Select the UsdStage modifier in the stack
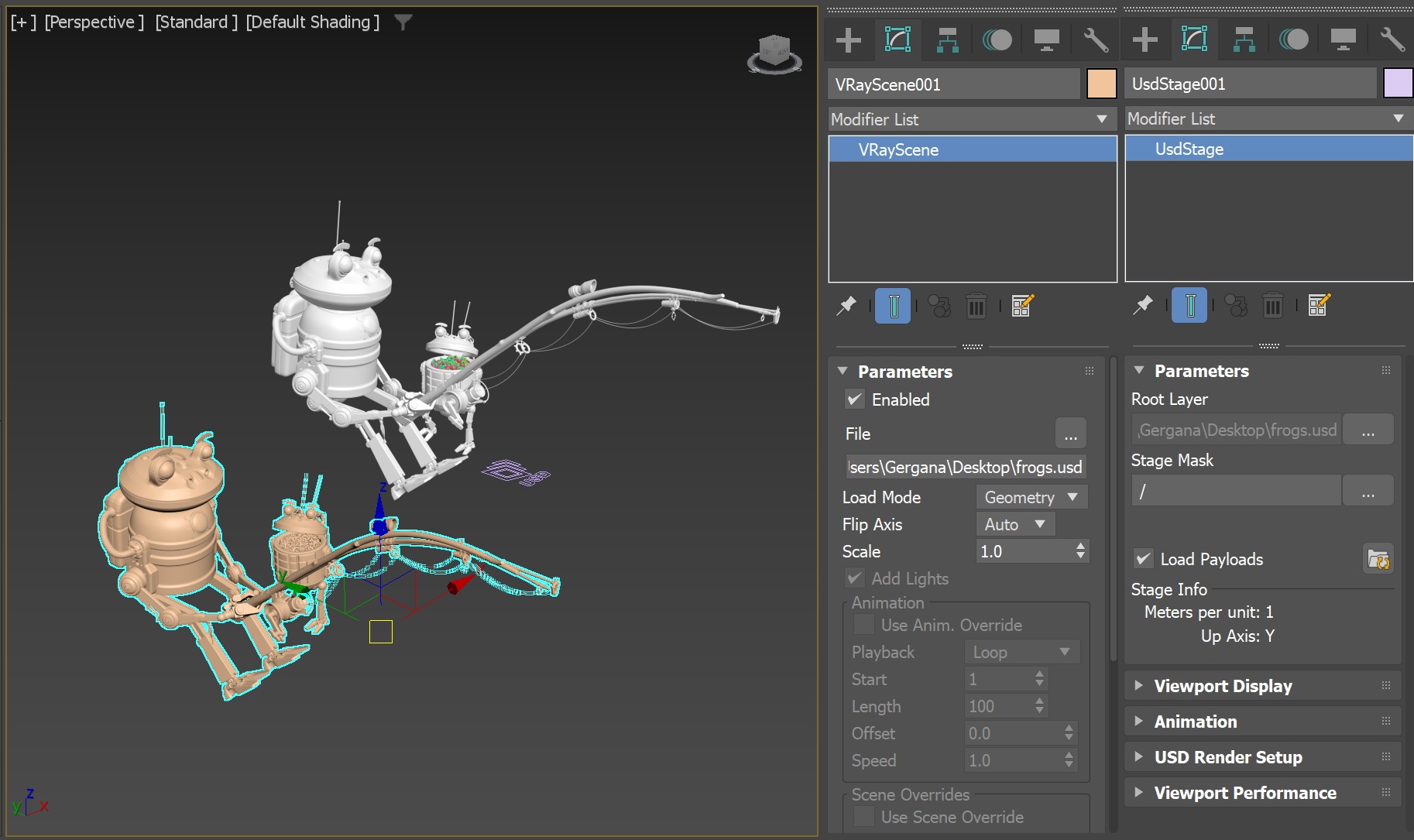 [1188, 149]
